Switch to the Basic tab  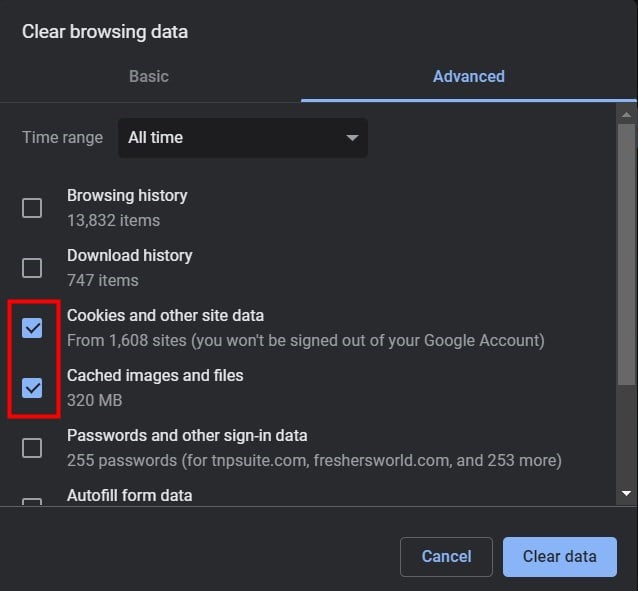[149, 77]
